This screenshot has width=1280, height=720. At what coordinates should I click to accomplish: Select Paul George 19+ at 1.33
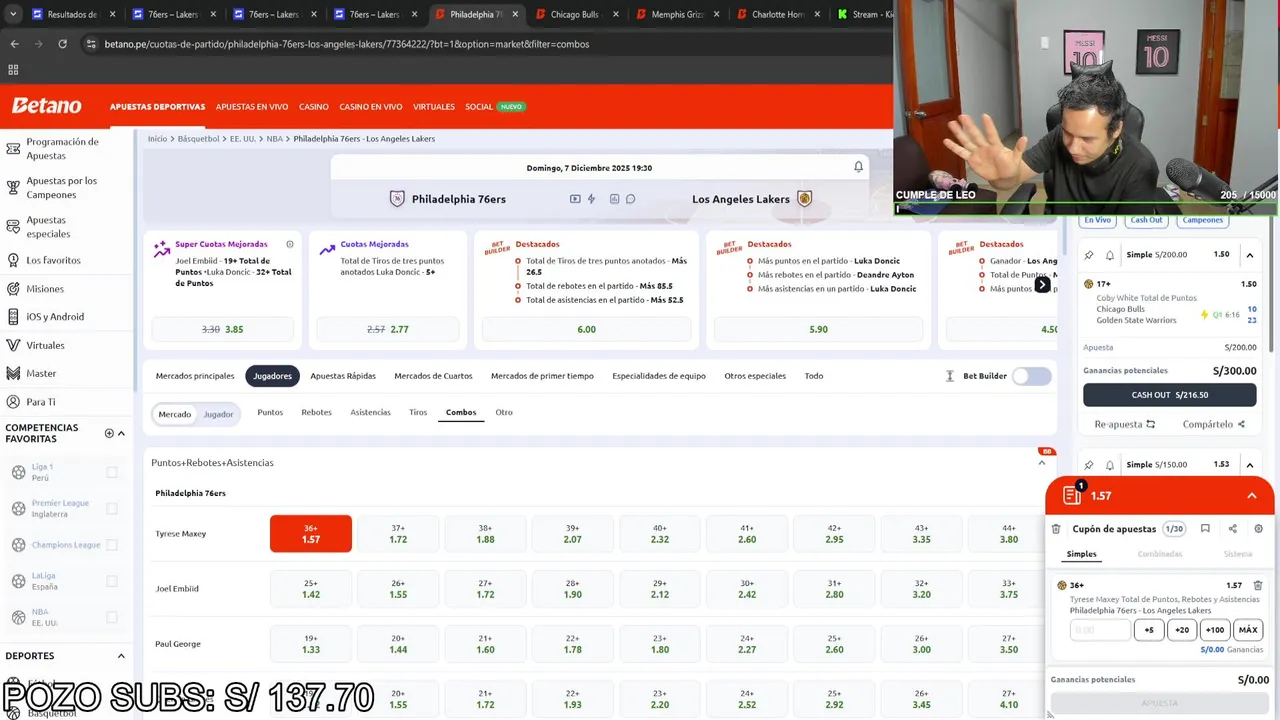(311, 644)
